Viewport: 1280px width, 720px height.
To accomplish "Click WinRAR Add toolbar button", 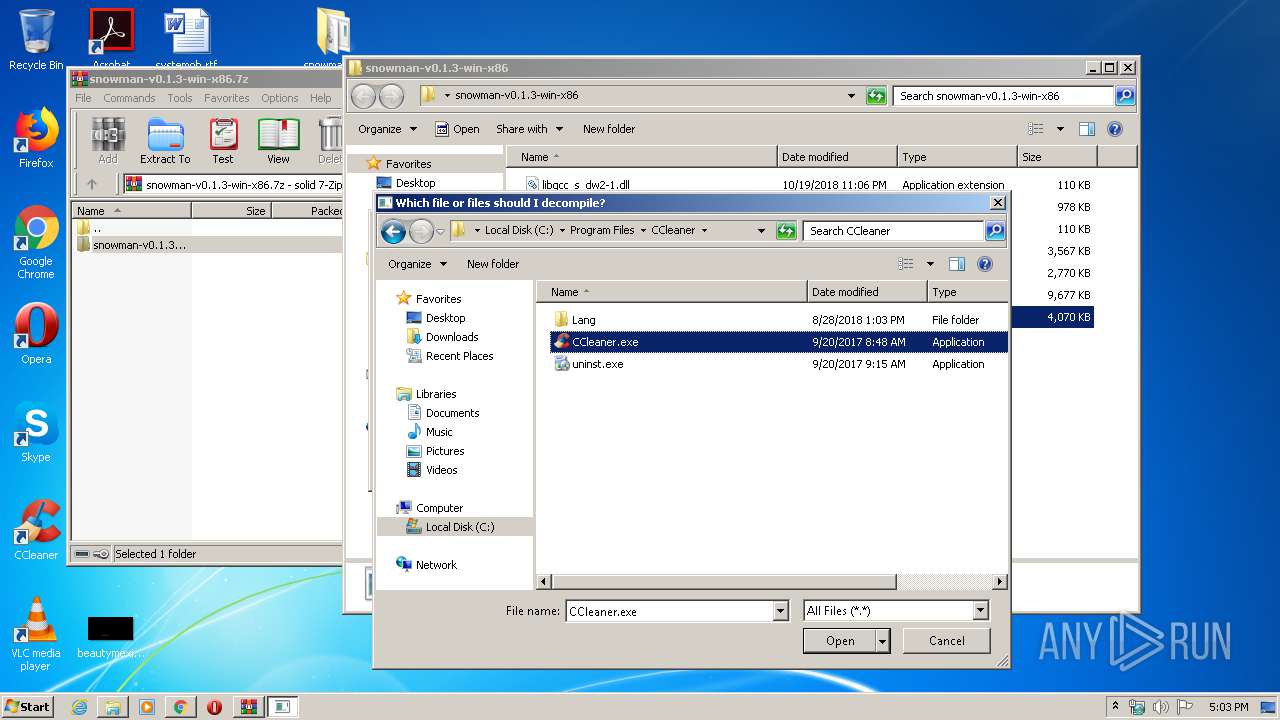I will point(107,141).
